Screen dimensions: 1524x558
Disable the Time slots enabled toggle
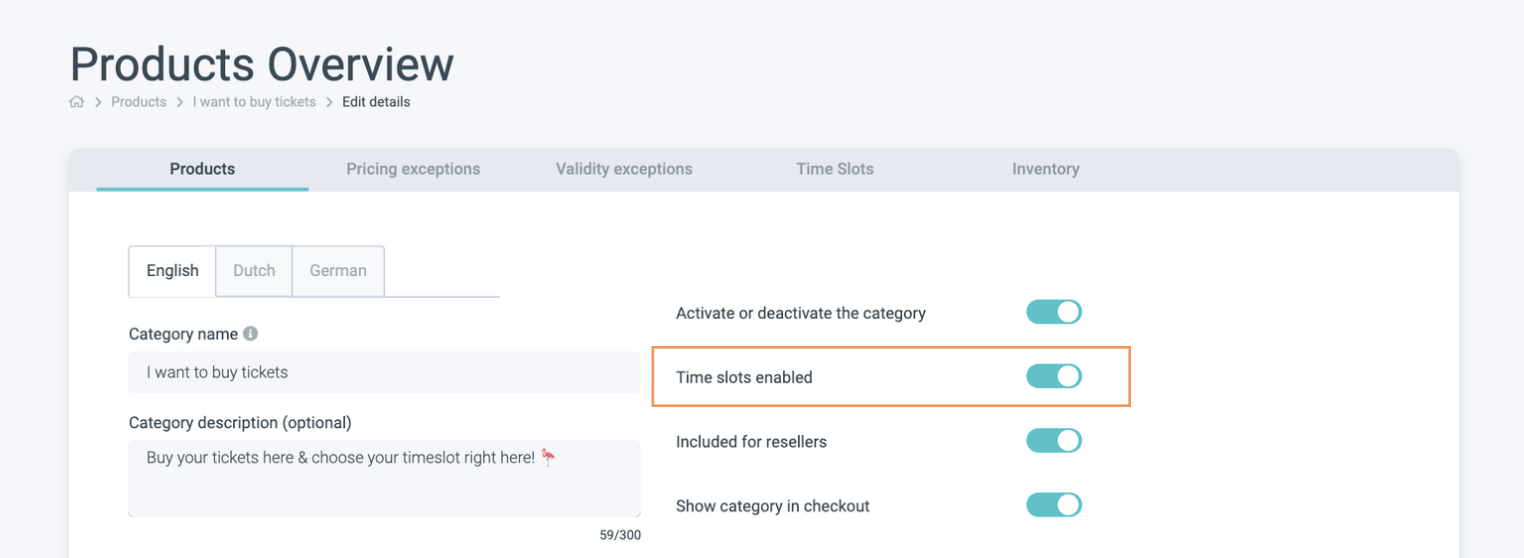1054,377
